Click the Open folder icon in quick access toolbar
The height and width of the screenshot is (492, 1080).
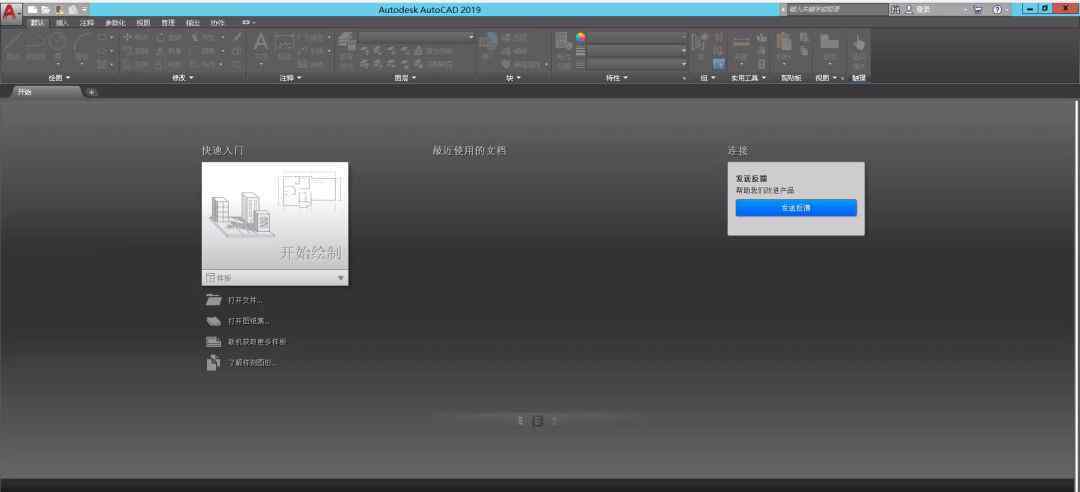(x=45, y=10)
